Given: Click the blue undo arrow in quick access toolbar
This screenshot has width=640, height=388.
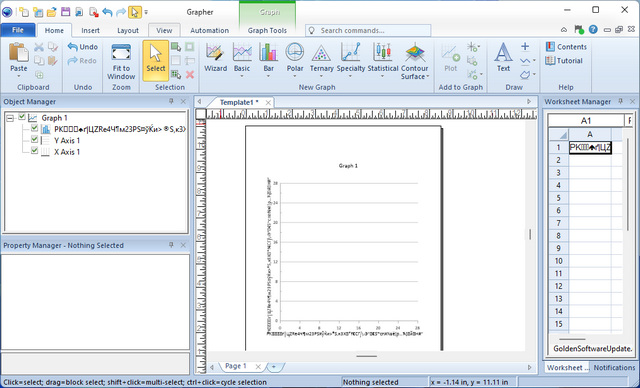Looking at the screenshot, I should 107,12.
